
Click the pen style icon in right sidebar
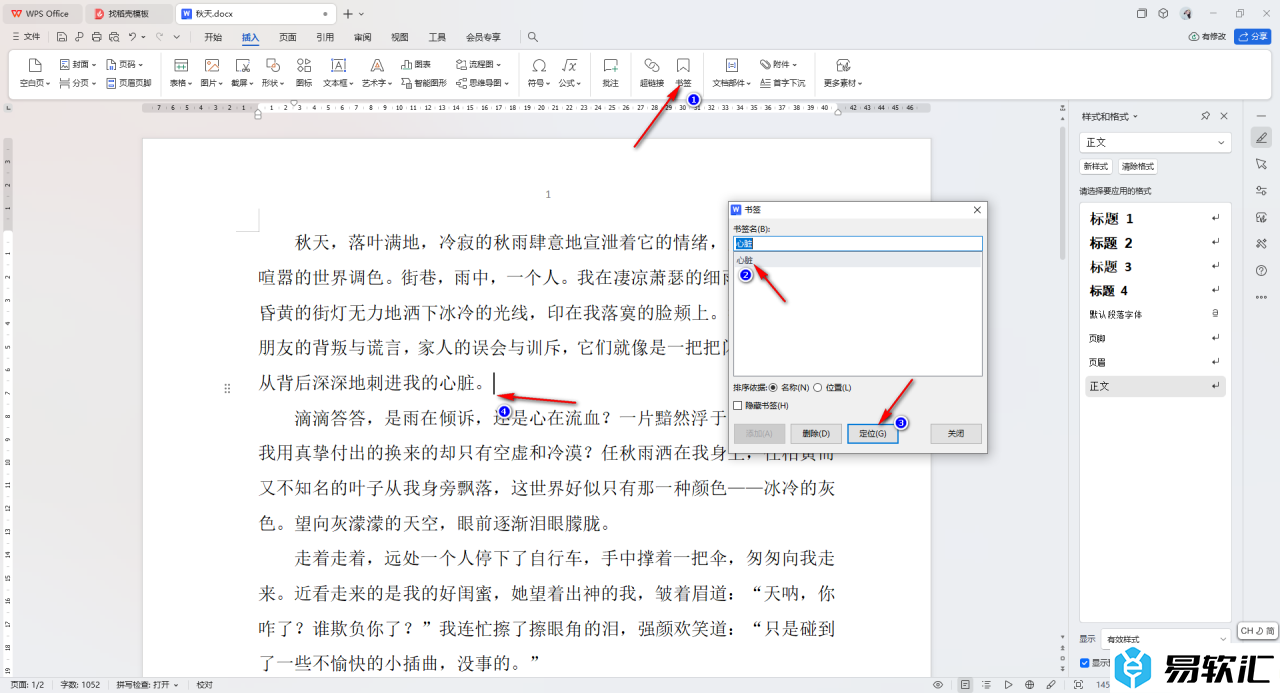[x=1260, y=137]
